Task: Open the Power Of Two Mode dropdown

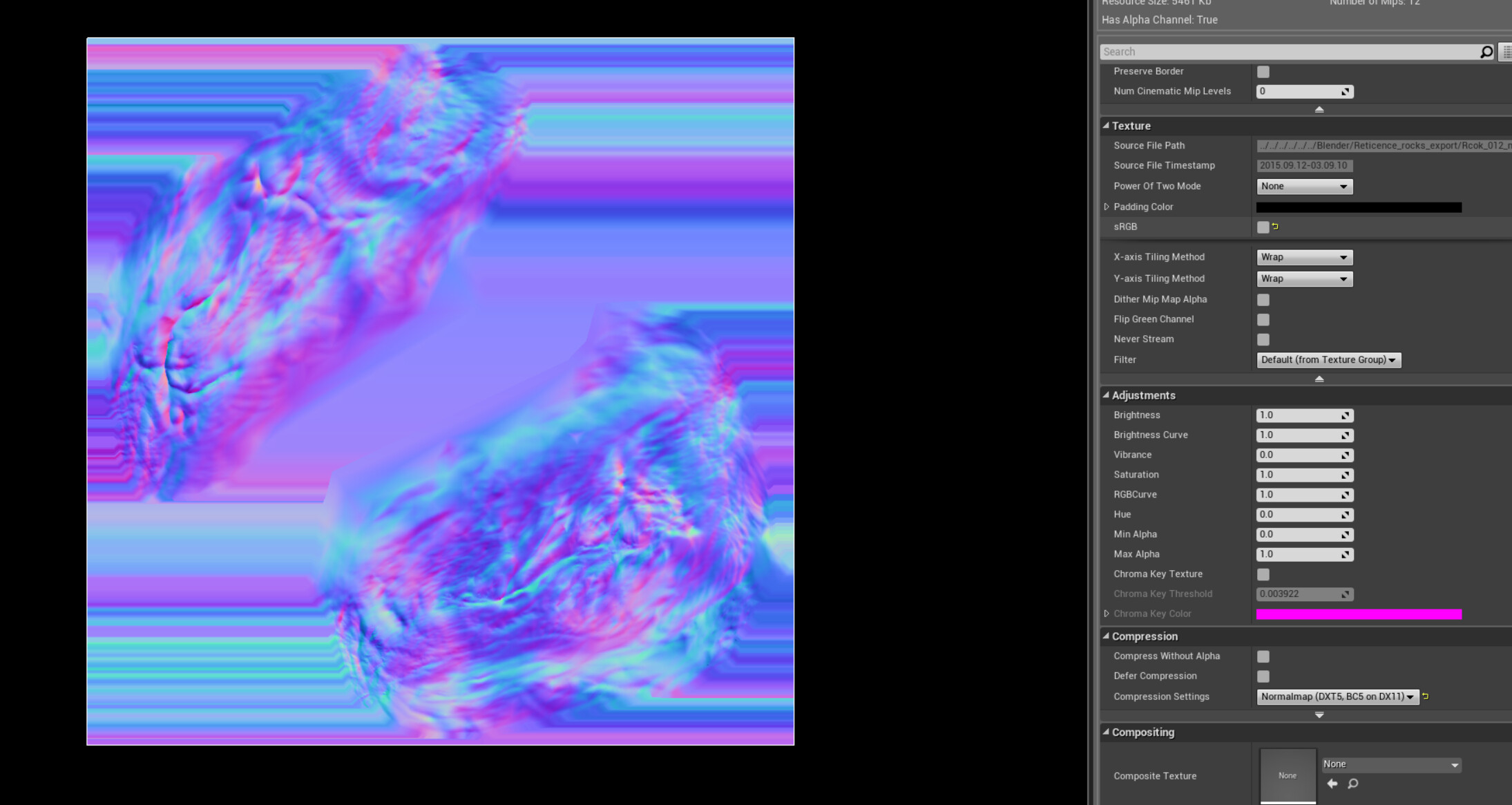Action: pos(1304,187)
